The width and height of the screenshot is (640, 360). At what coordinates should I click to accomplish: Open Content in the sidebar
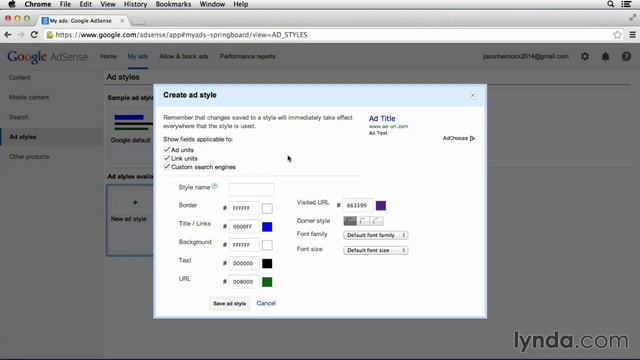click(20, 77)
